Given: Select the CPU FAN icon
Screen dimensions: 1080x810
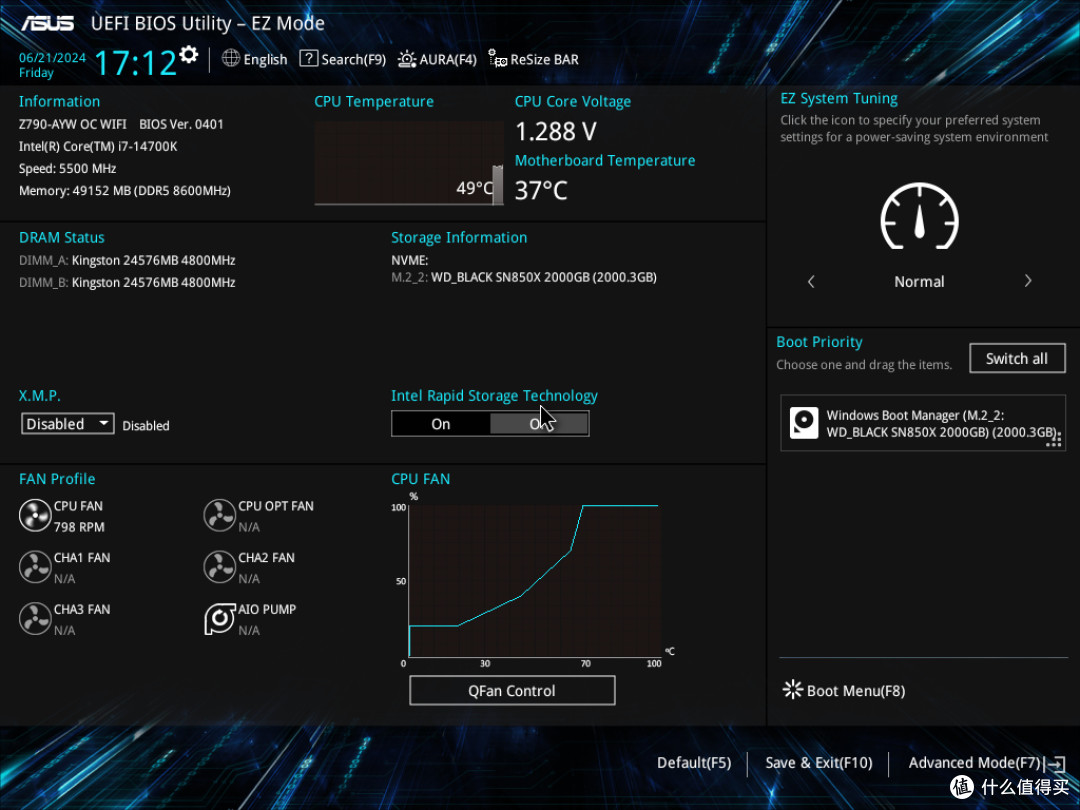Looking at the screenshot, I should (34, 516).
